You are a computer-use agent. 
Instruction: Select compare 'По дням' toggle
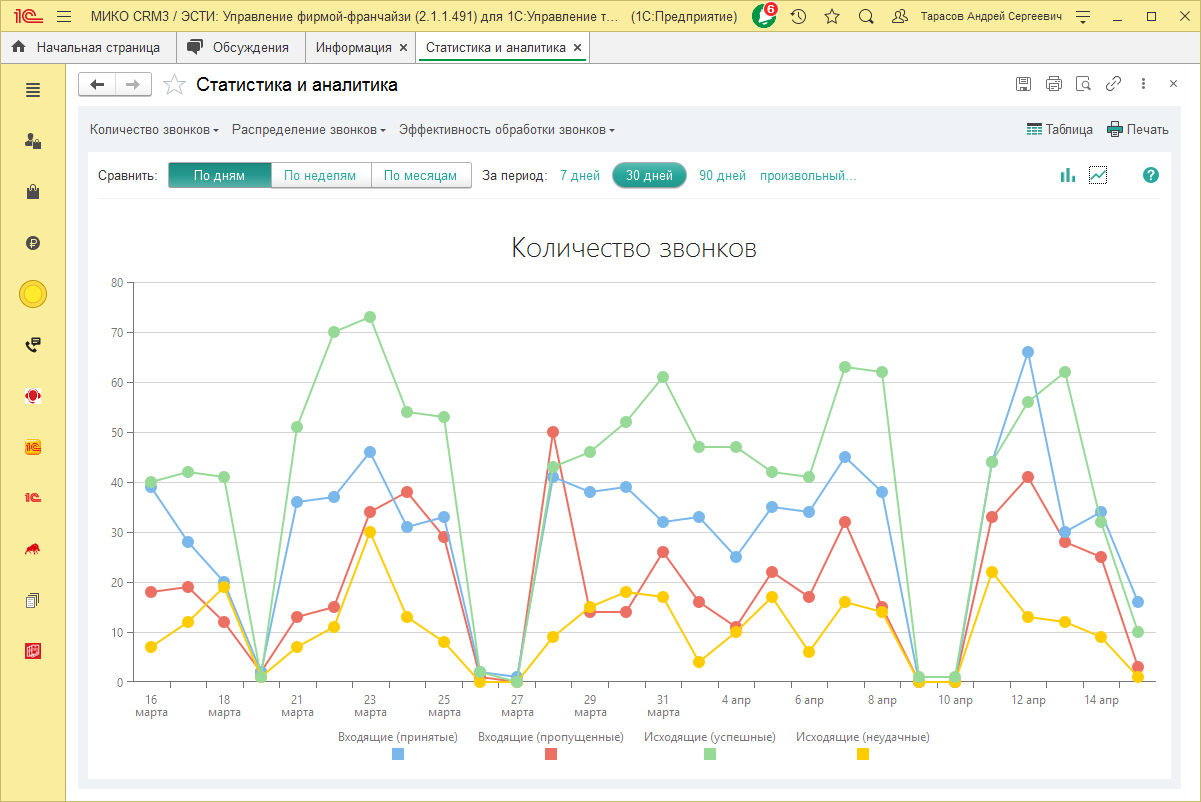click(x=220, y=175)
